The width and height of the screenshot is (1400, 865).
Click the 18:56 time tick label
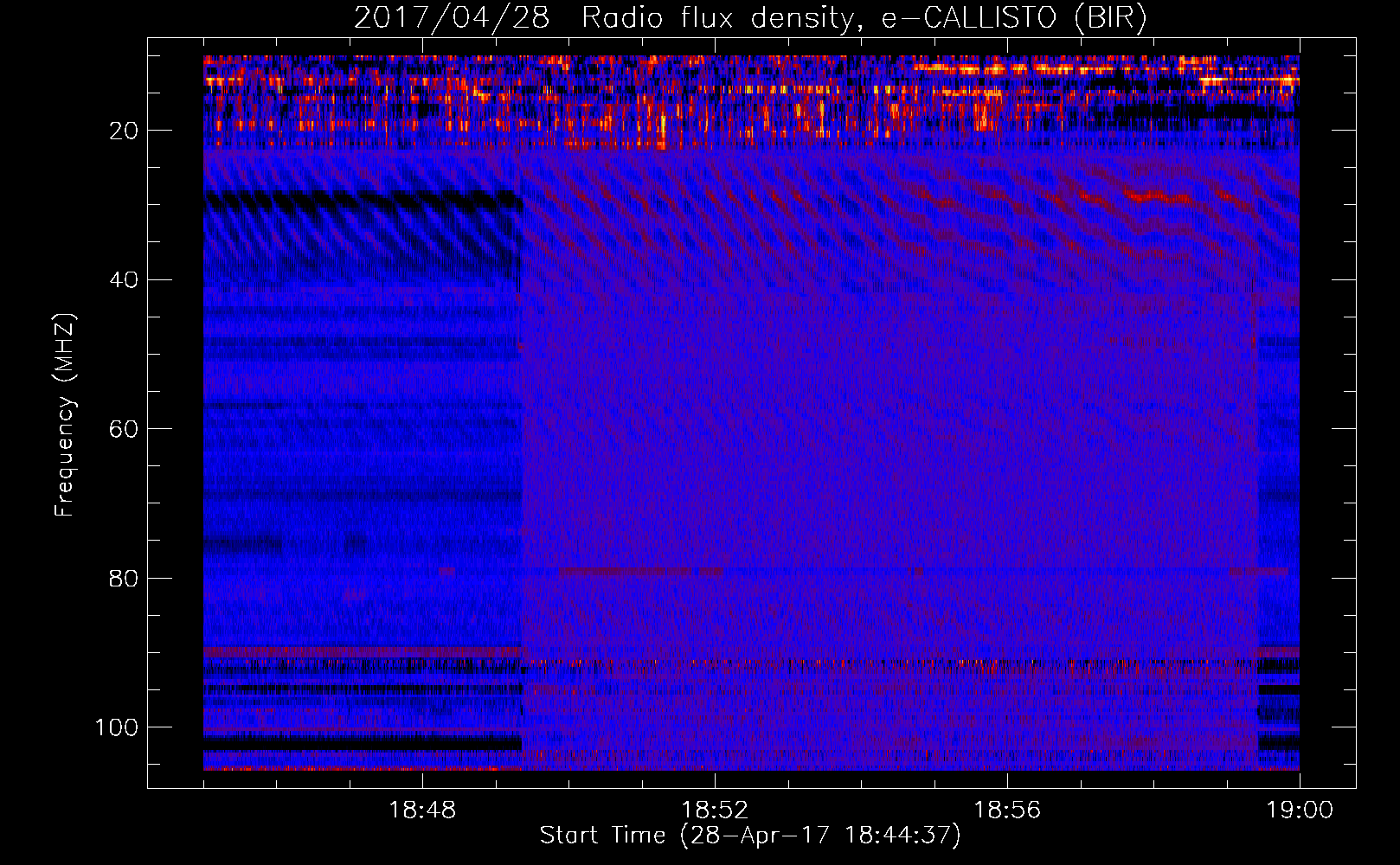pos(1007,811)
